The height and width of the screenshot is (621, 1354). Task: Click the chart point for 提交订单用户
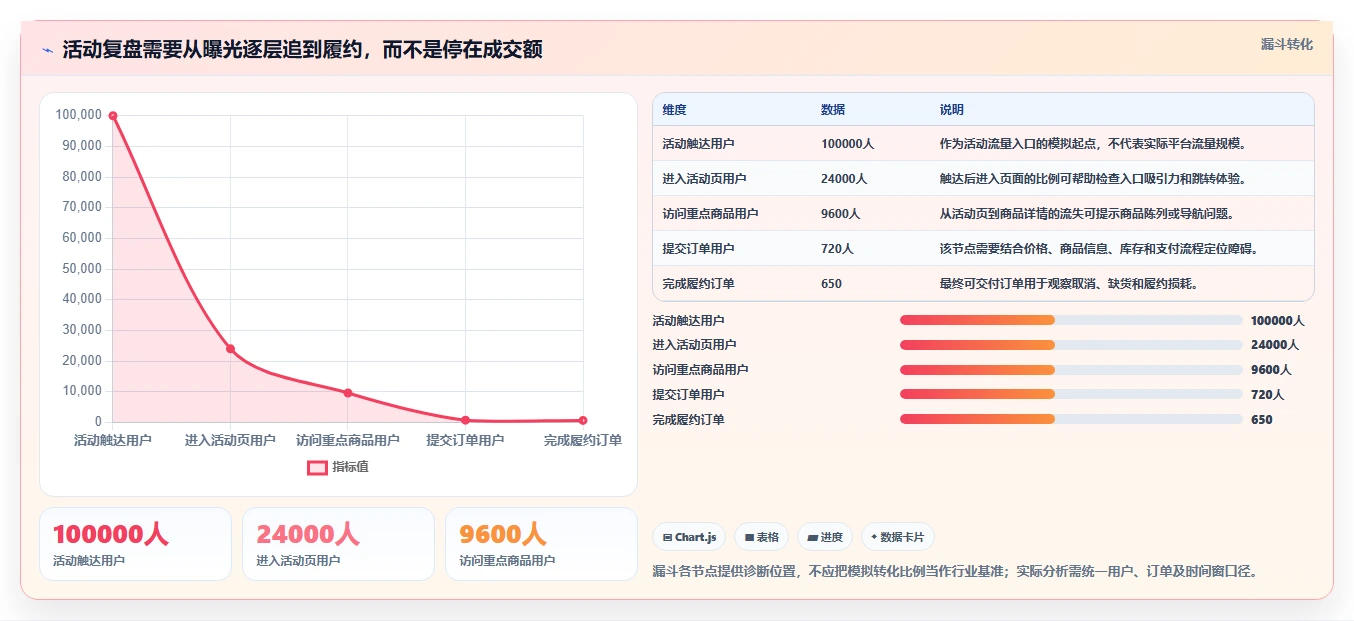click(465, 420)
